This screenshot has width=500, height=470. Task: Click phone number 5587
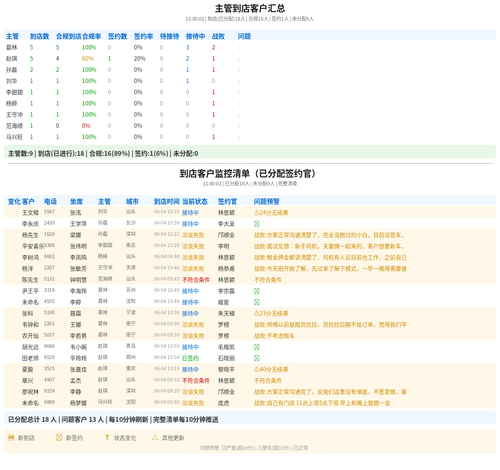coord(49,212)
